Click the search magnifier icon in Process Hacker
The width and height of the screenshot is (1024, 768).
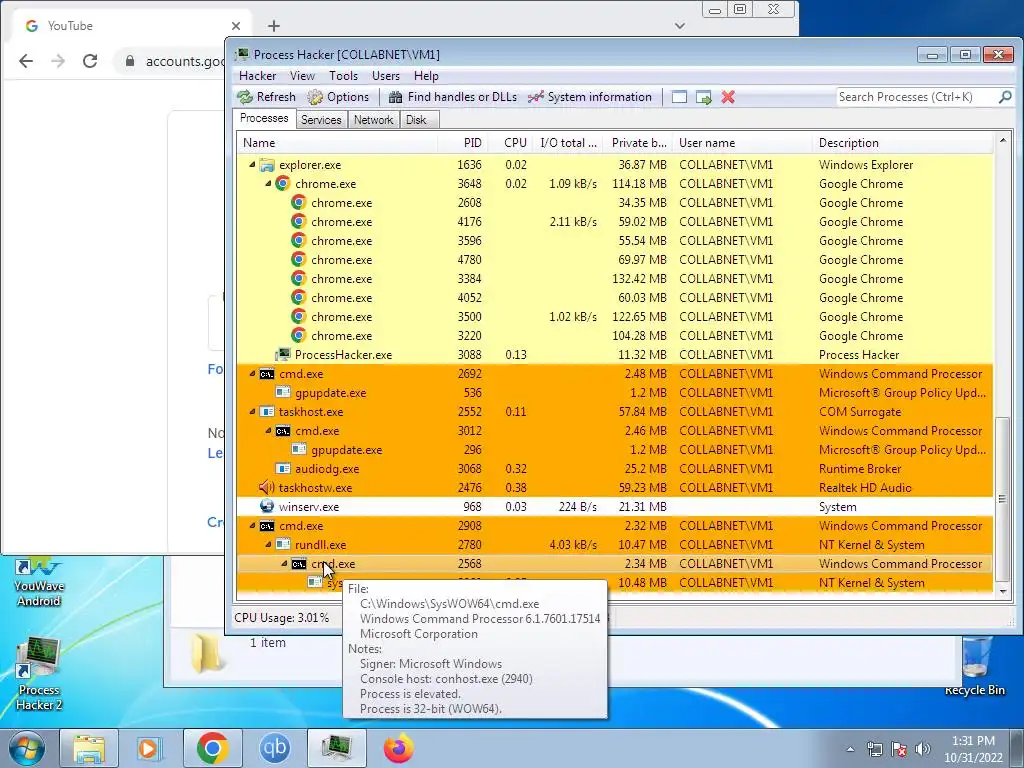1005,97
